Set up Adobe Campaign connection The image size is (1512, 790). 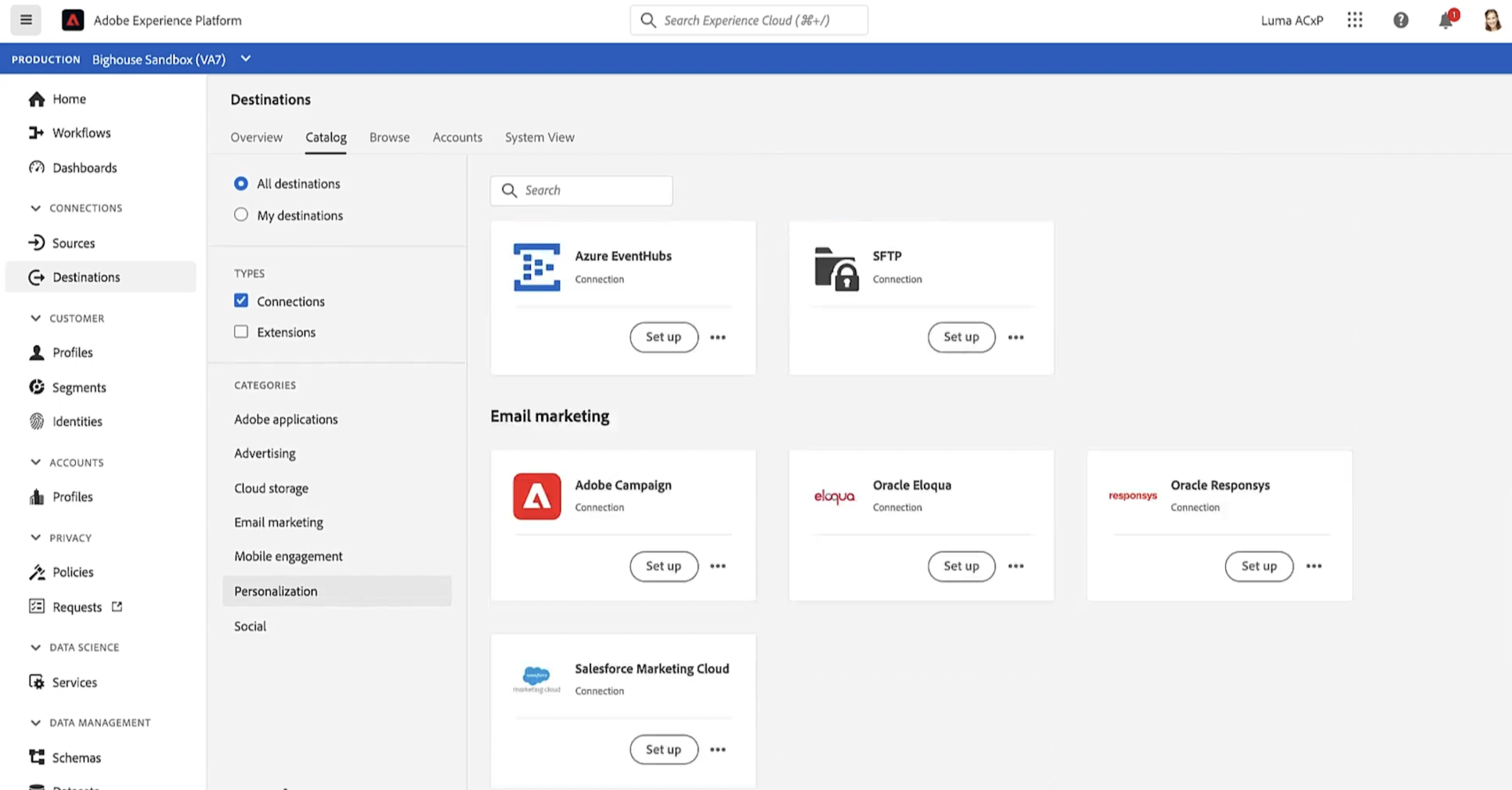664,566
